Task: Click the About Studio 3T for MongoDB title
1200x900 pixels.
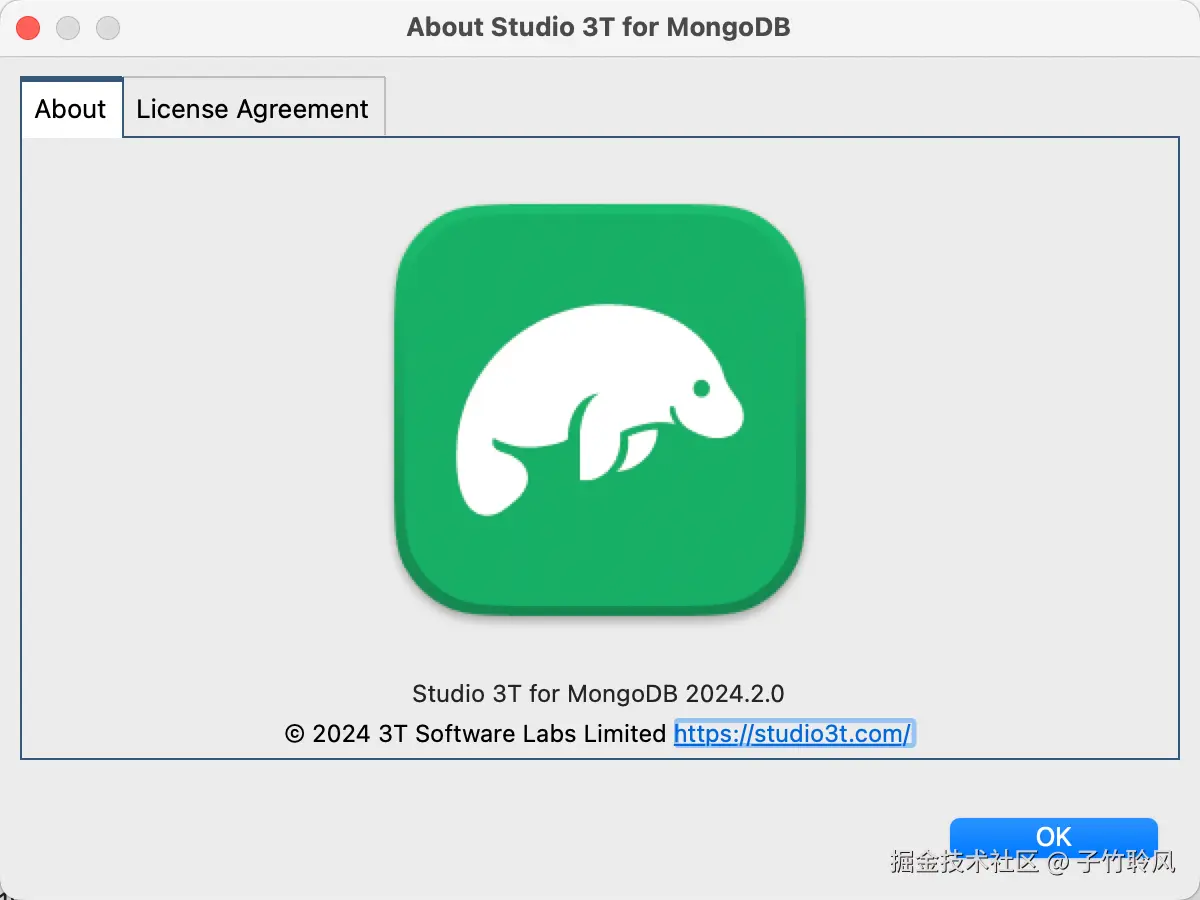Action: (598, 27)
